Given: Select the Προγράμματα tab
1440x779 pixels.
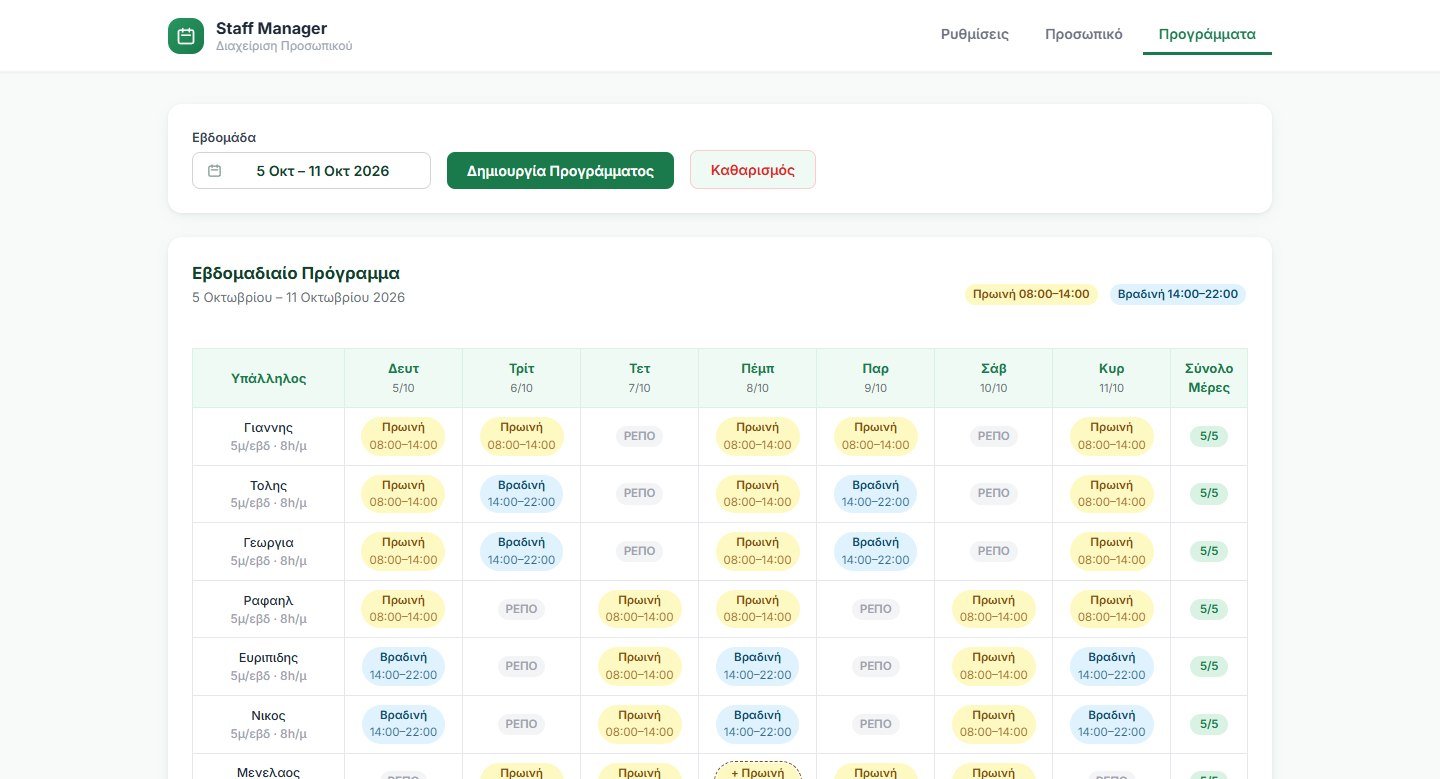Looking at the screenshot, I should 1207,34.
